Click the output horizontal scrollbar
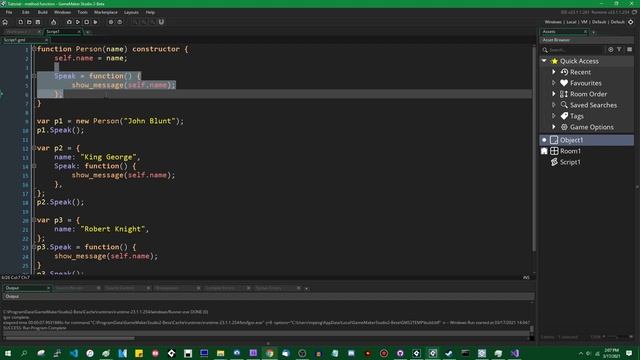The image size is (640, 360). tap(70, 338)
